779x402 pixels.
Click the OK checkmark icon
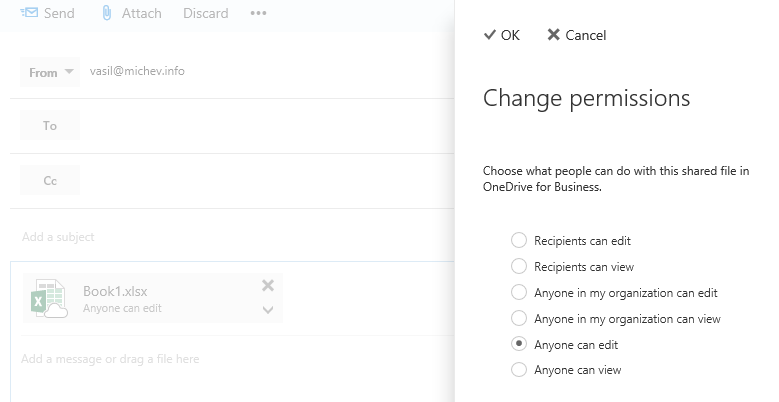pos(490,35)
